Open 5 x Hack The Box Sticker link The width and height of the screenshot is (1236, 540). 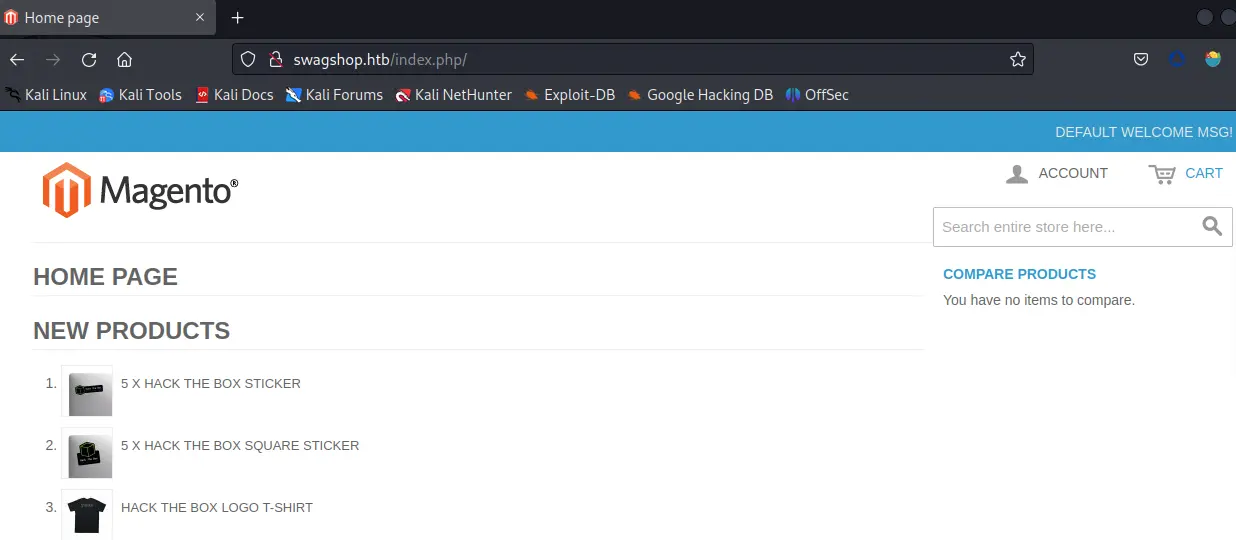[211, 383]
